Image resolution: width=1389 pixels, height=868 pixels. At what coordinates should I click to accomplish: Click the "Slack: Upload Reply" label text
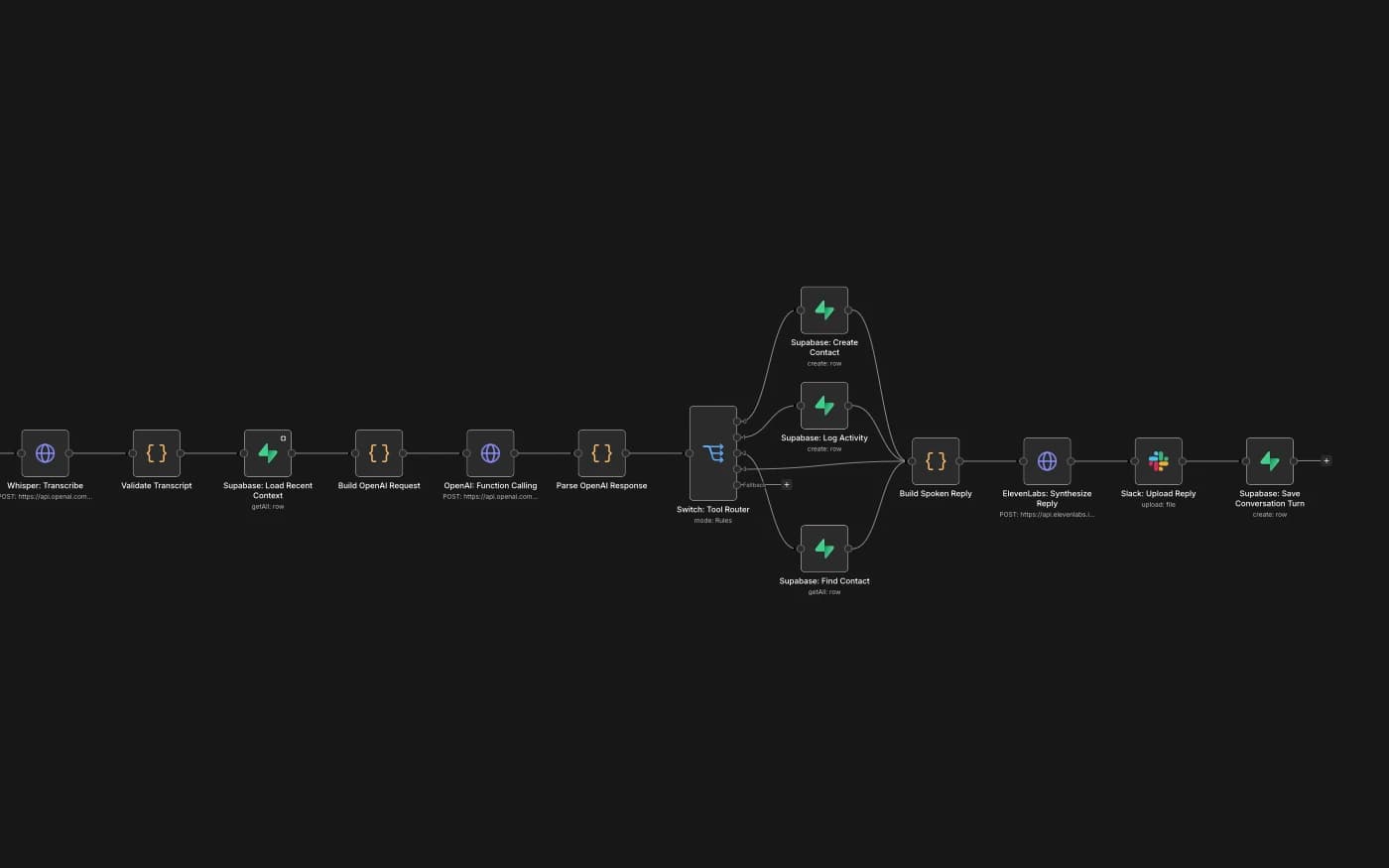point(1158,494)
